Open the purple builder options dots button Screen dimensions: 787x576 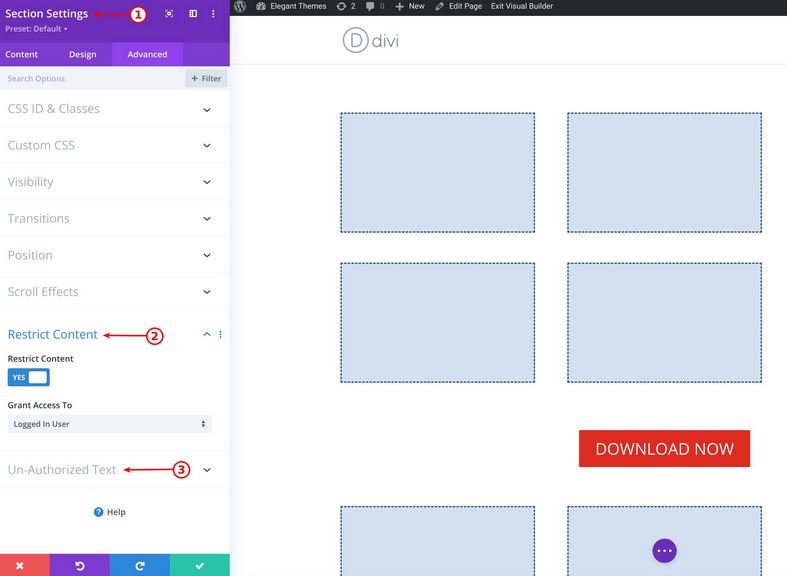tap(665, 551)
